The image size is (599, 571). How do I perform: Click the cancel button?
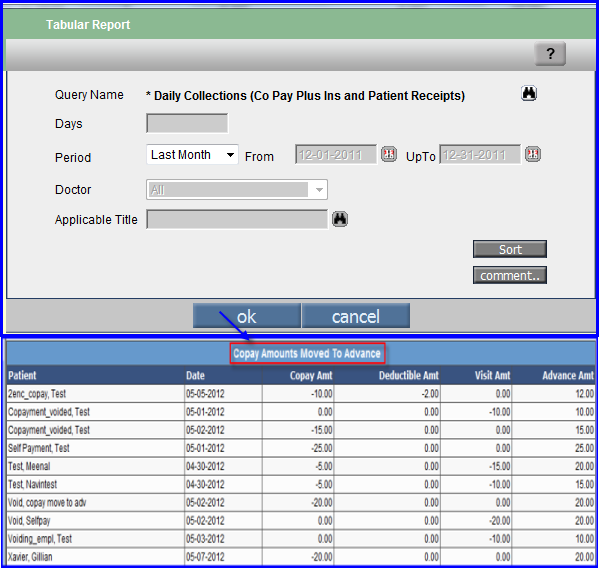pyautogui.click(x=356, y=316)
